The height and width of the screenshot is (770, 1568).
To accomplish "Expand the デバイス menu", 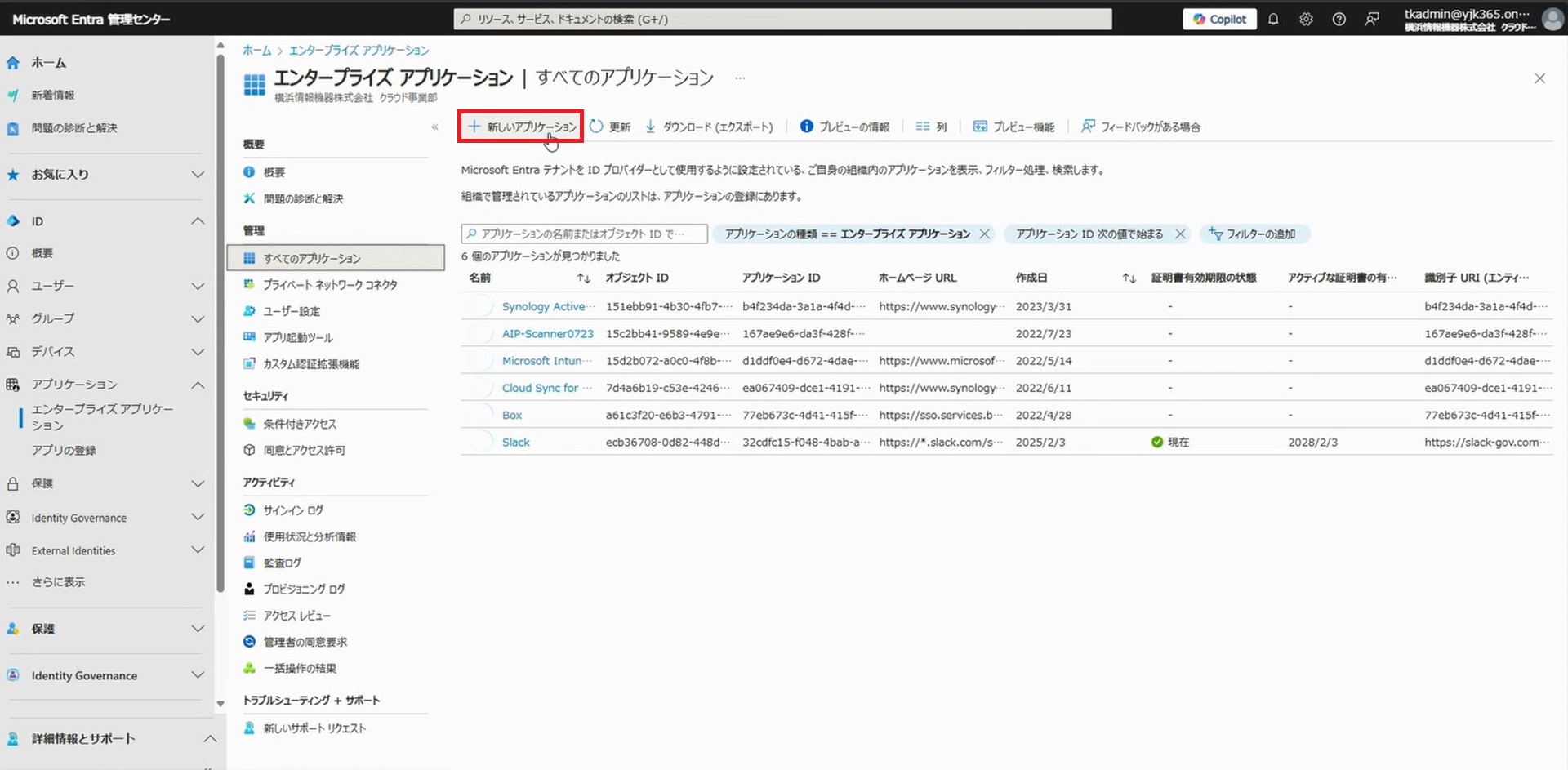I will pyautogui.click(x=197, y=352).
